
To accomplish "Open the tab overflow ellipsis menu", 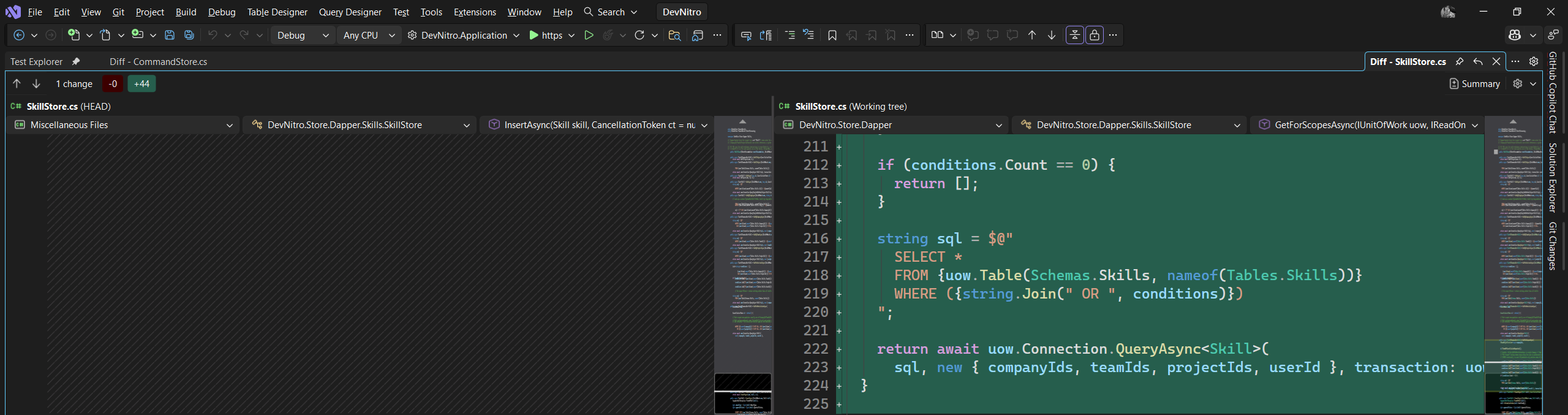I will pyautogui.click(x=1515, y=61).
